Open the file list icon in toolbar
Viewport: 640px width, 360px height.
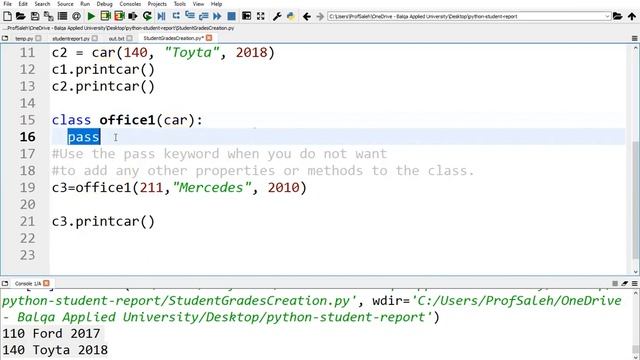62,16
